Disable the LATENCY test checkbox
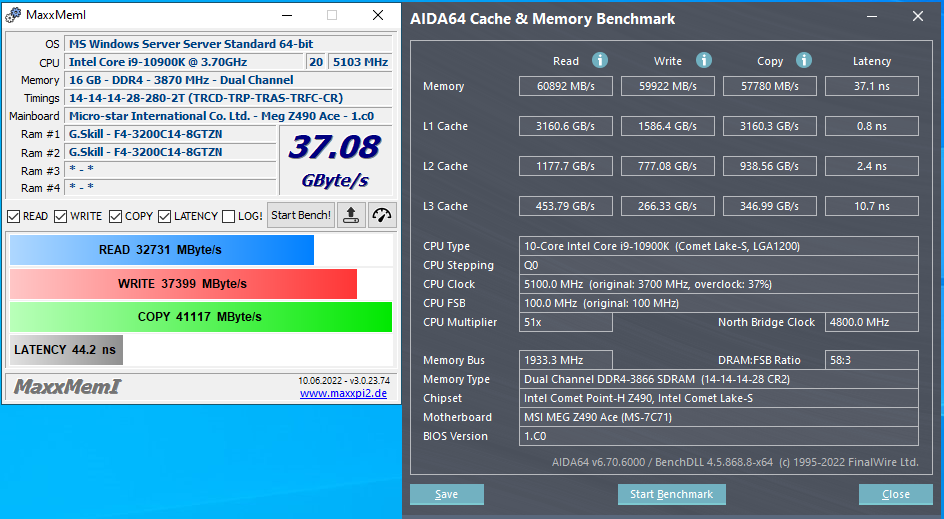Screen dimensions: 944x519 (x=164, y=216)
